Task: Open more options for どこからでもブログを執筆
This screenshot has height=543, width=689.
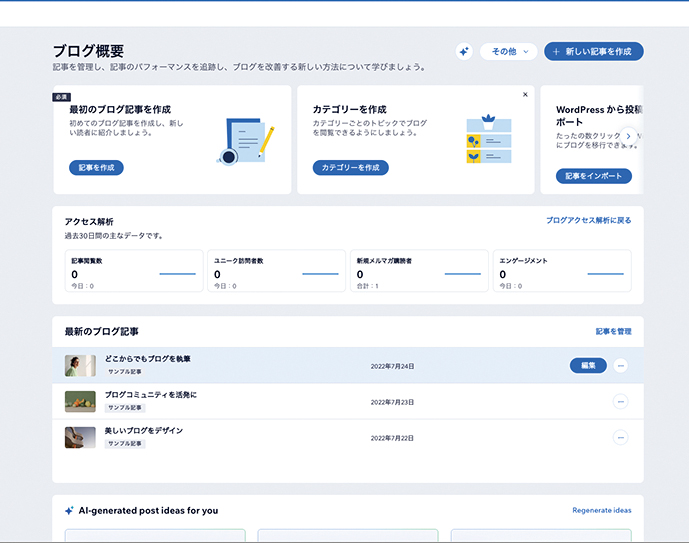Action: (x=620, y=366)
